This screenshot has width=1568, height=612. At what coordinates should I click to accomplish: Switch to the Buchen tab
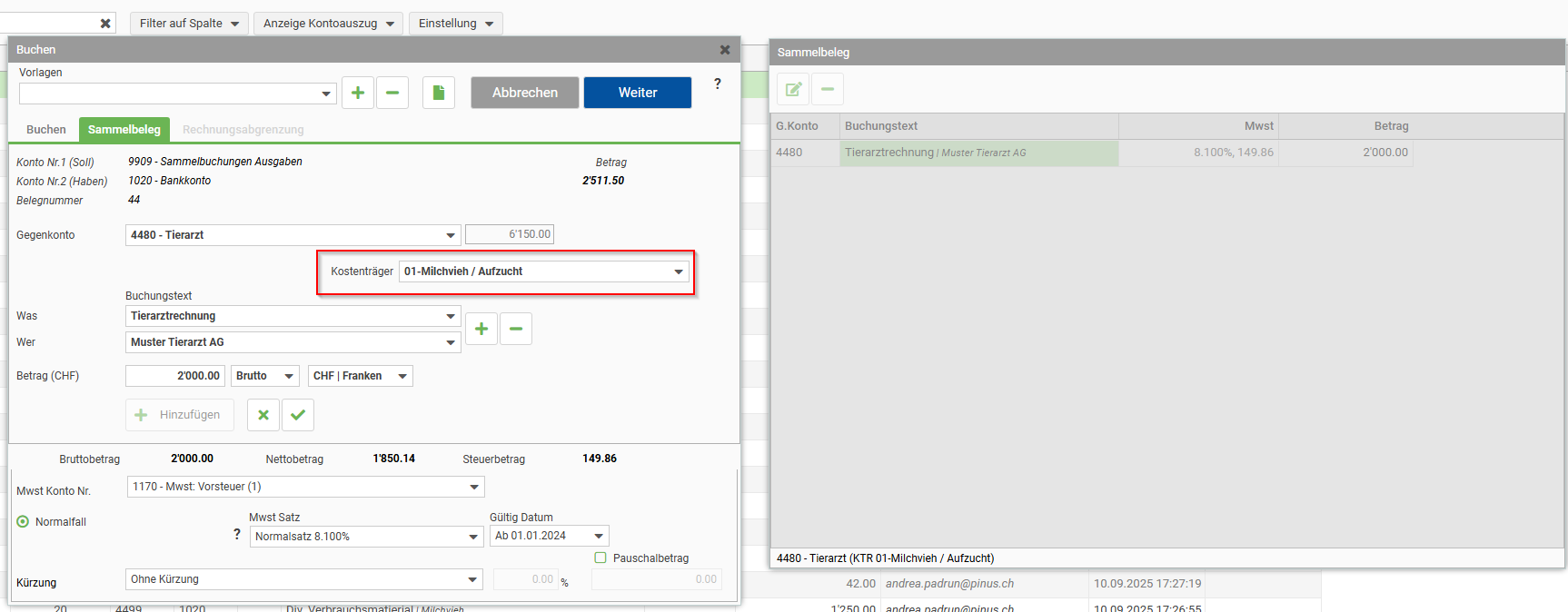pyautogui.click(x=46, y=130)
